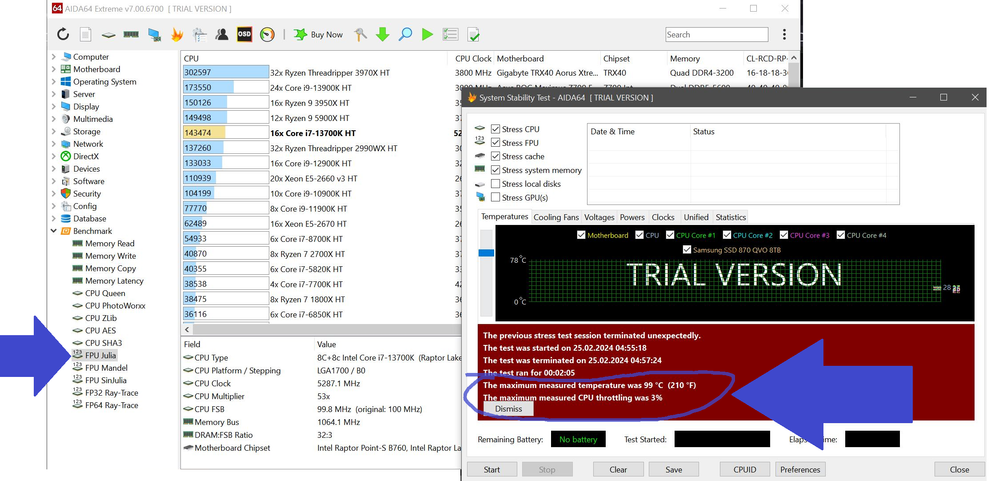Open CPUID from the Stability Test window
This screenshot has width=999, height=481.
(x=745, y=470)
